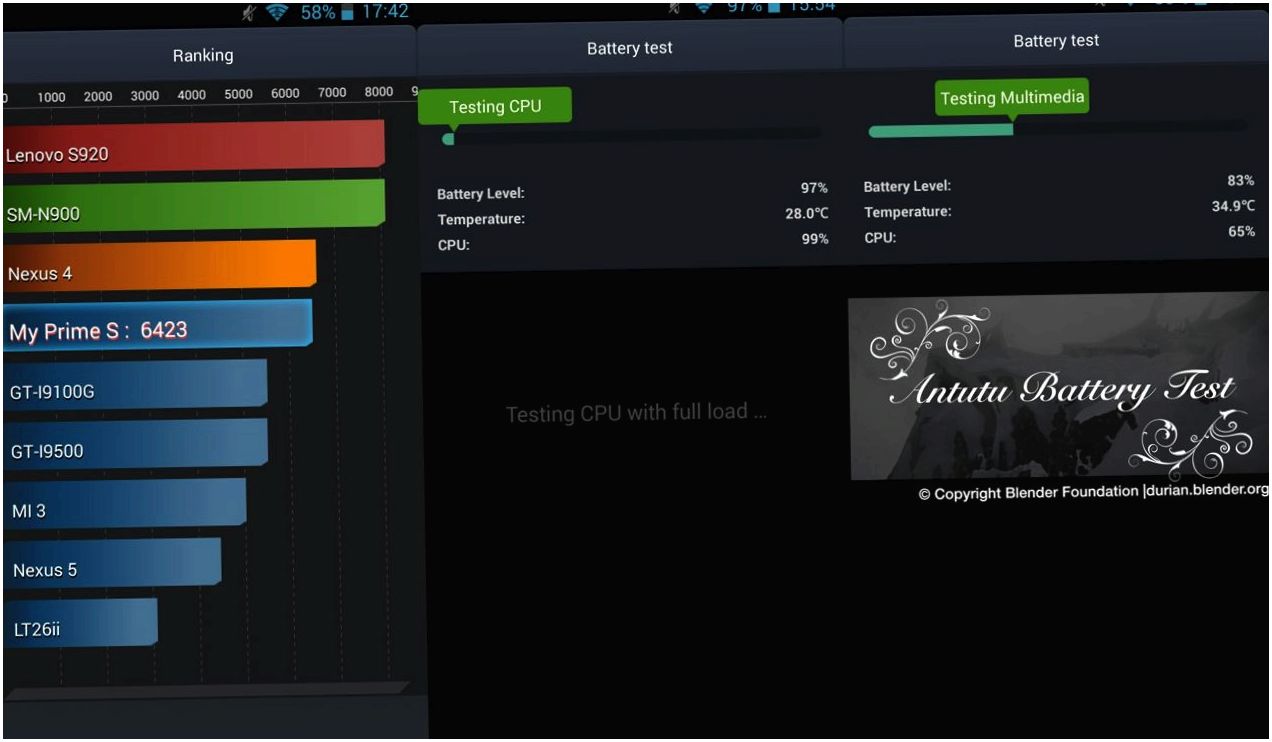Click the Battery Level 97% value

click(x=814, y=188)
